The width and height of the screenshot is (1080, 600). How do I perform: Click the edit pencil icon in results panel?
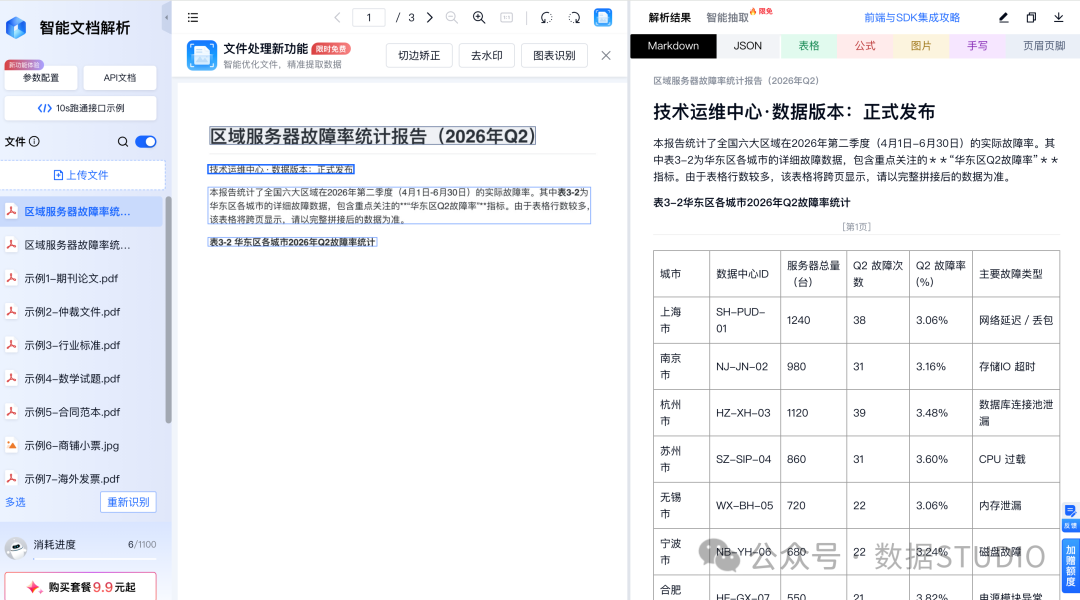(x=1004, y=17)
